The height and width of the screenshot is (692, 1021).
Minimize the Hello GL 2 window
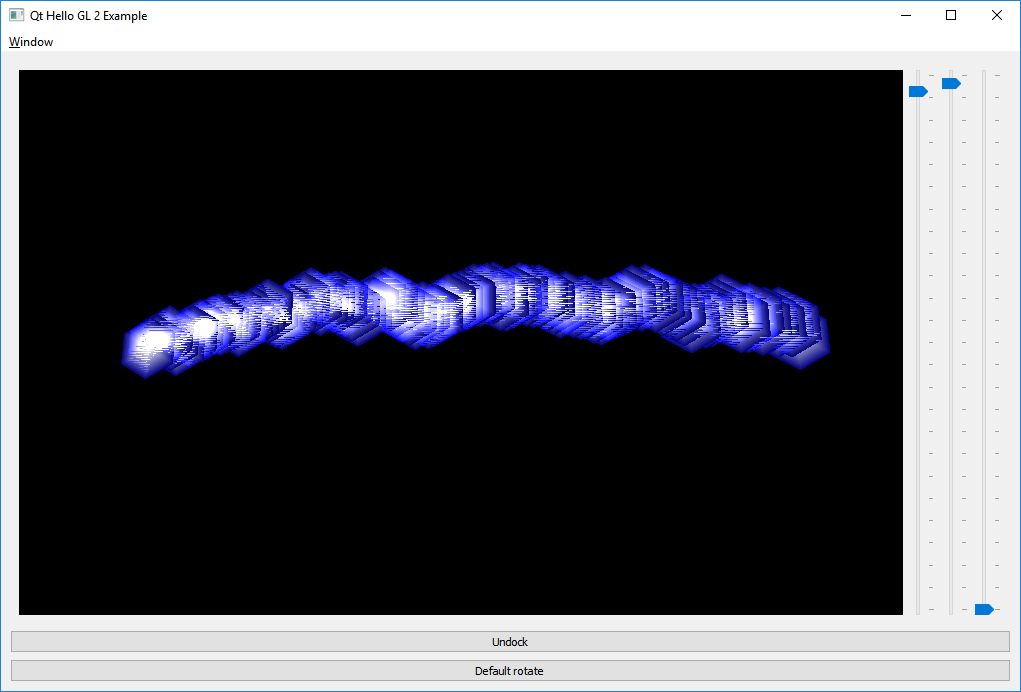(906, 15)
